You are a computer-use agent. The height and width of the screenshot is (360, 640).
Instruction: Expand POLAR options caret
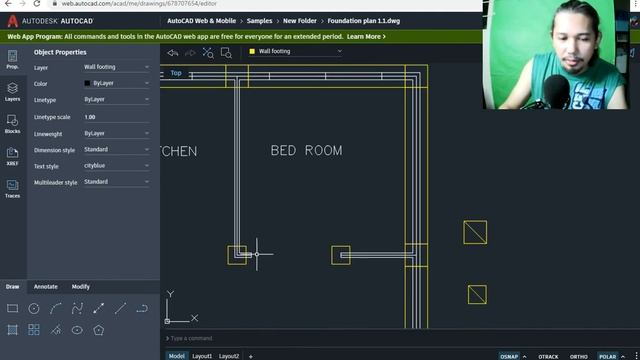click(x=623, y=356)
